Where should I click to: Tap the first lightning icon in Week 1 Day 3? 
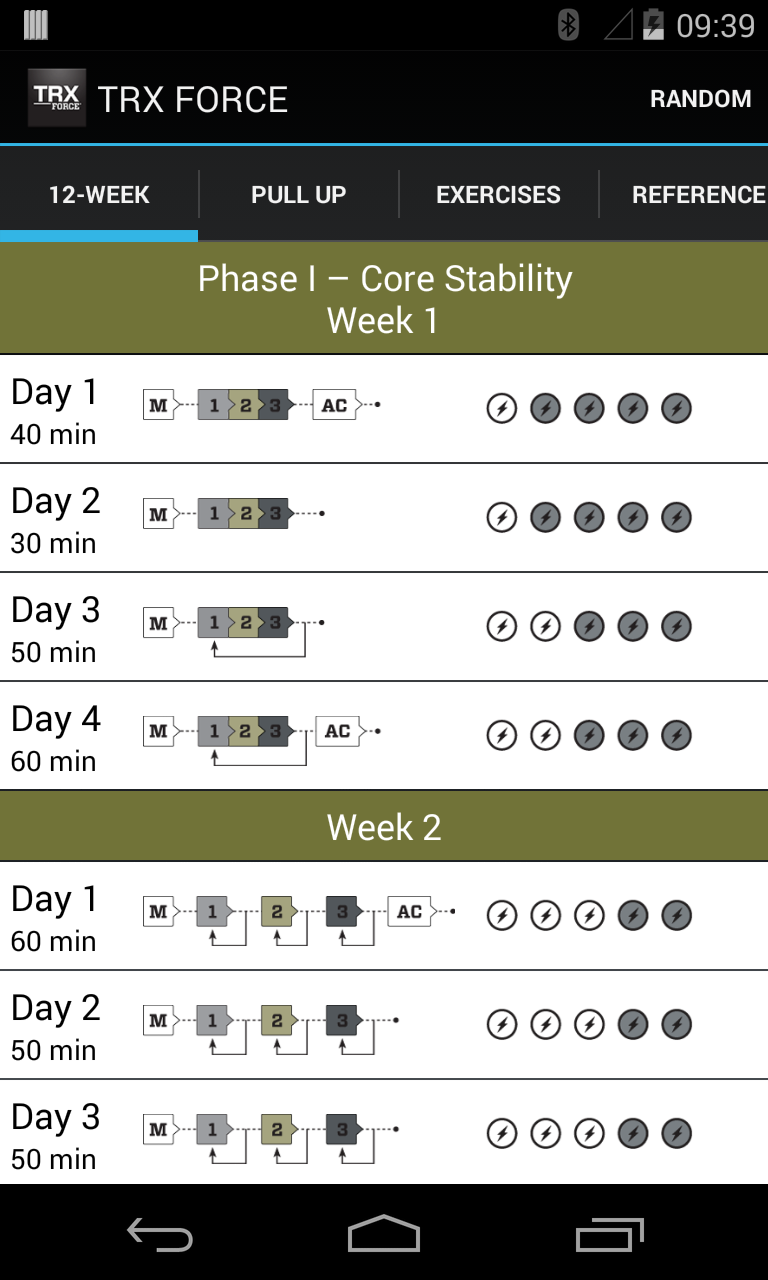(x=501, y=626)
